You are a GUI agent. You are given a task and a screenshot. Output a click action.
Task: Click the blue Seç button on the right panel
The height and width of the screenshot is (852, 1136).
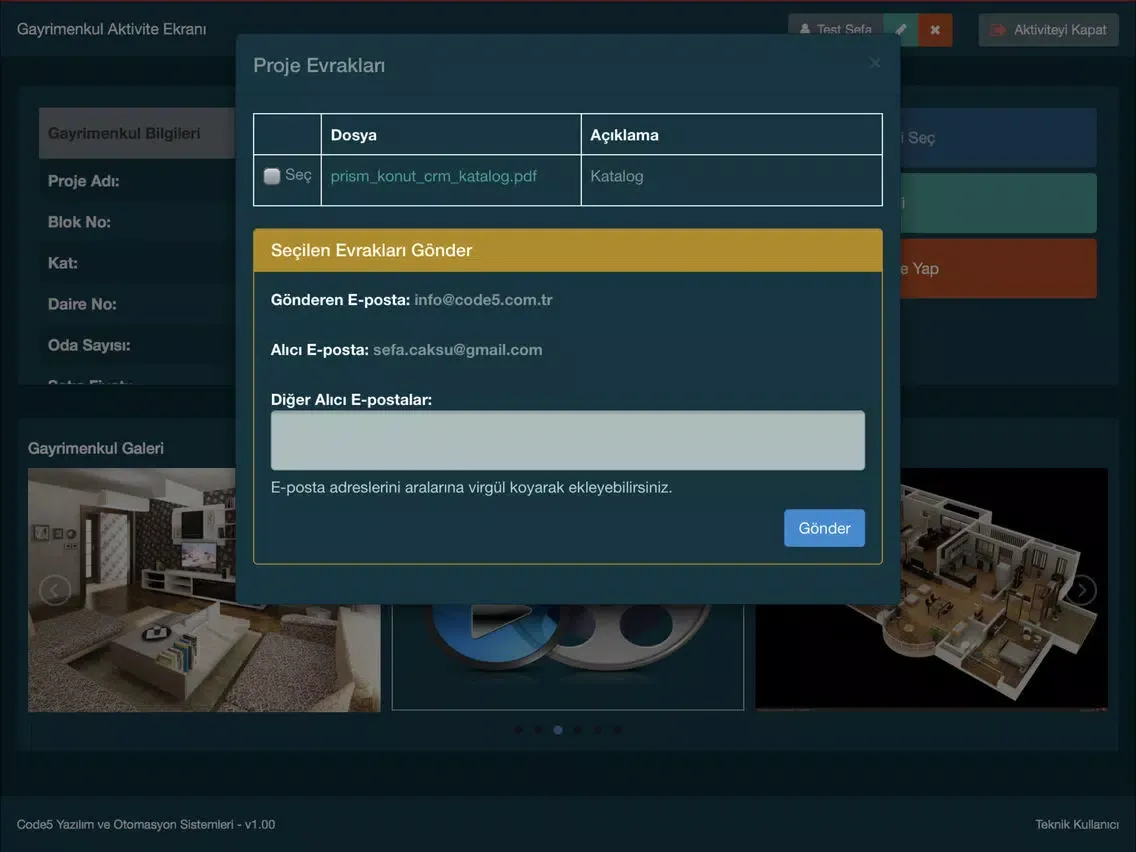(998, 138)
